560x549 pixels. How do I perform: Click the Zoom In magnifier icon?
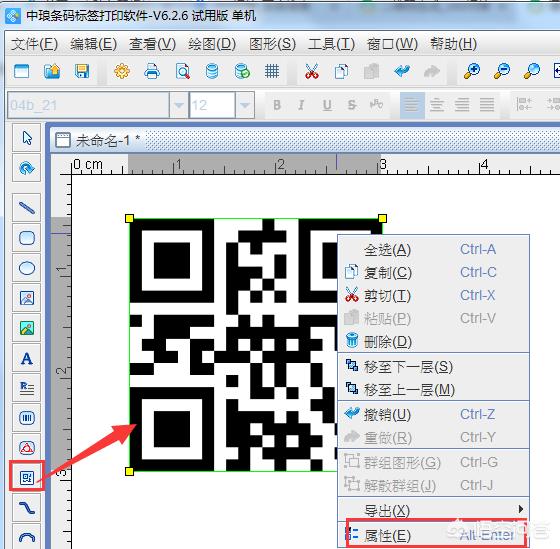[472, 71]
